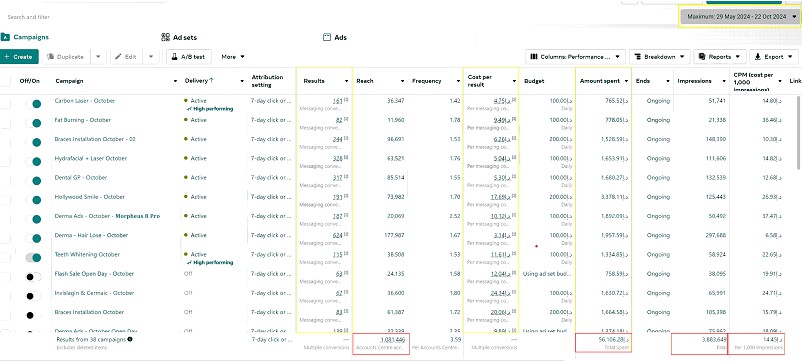
Task: Expand Columns: Performance dropdown
Action: coord(575,57)
